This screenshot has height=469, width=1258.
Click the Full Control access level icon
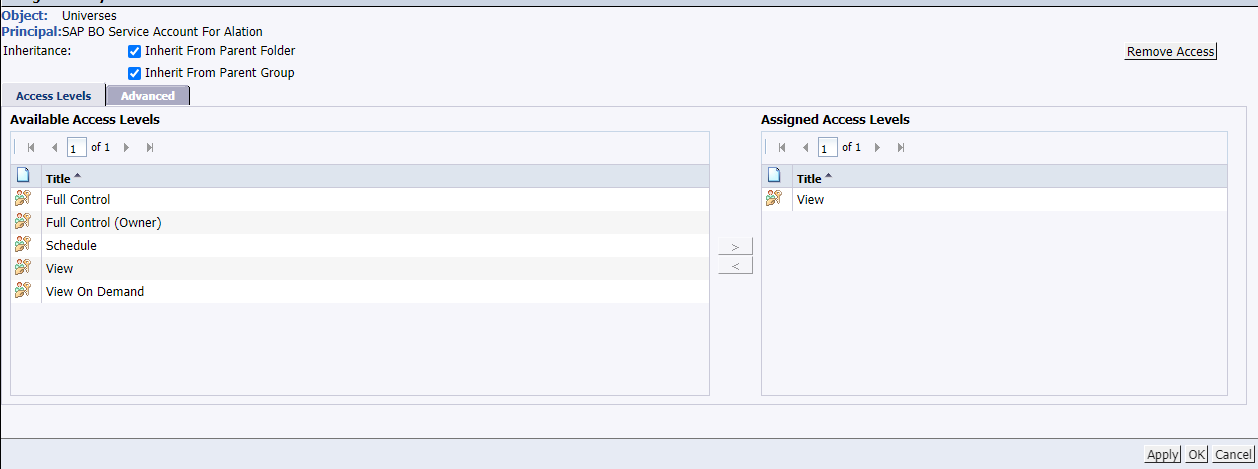[x=23, y=199]
